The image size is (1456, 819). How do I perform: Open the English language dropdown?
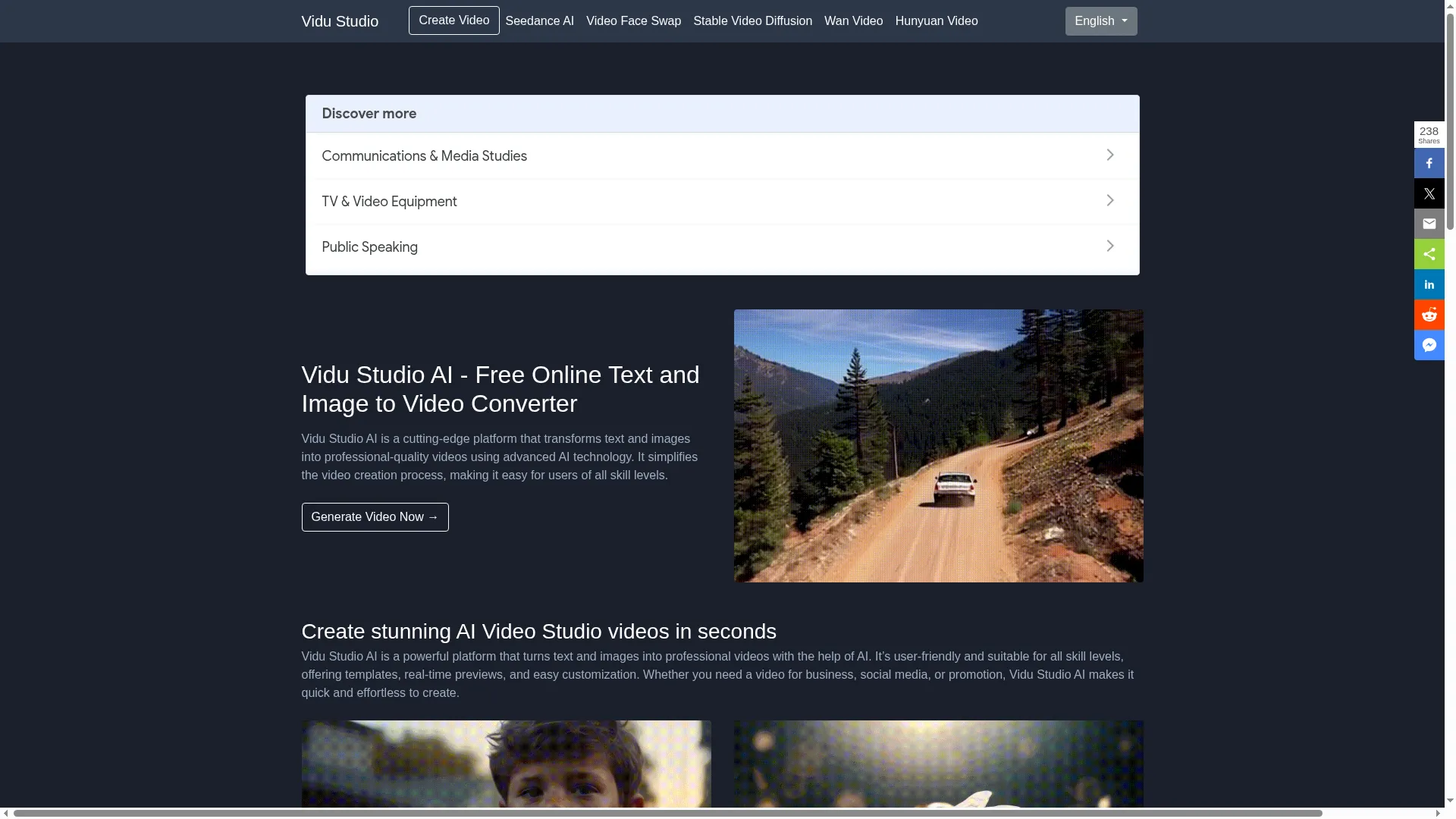pos(1100,21)
